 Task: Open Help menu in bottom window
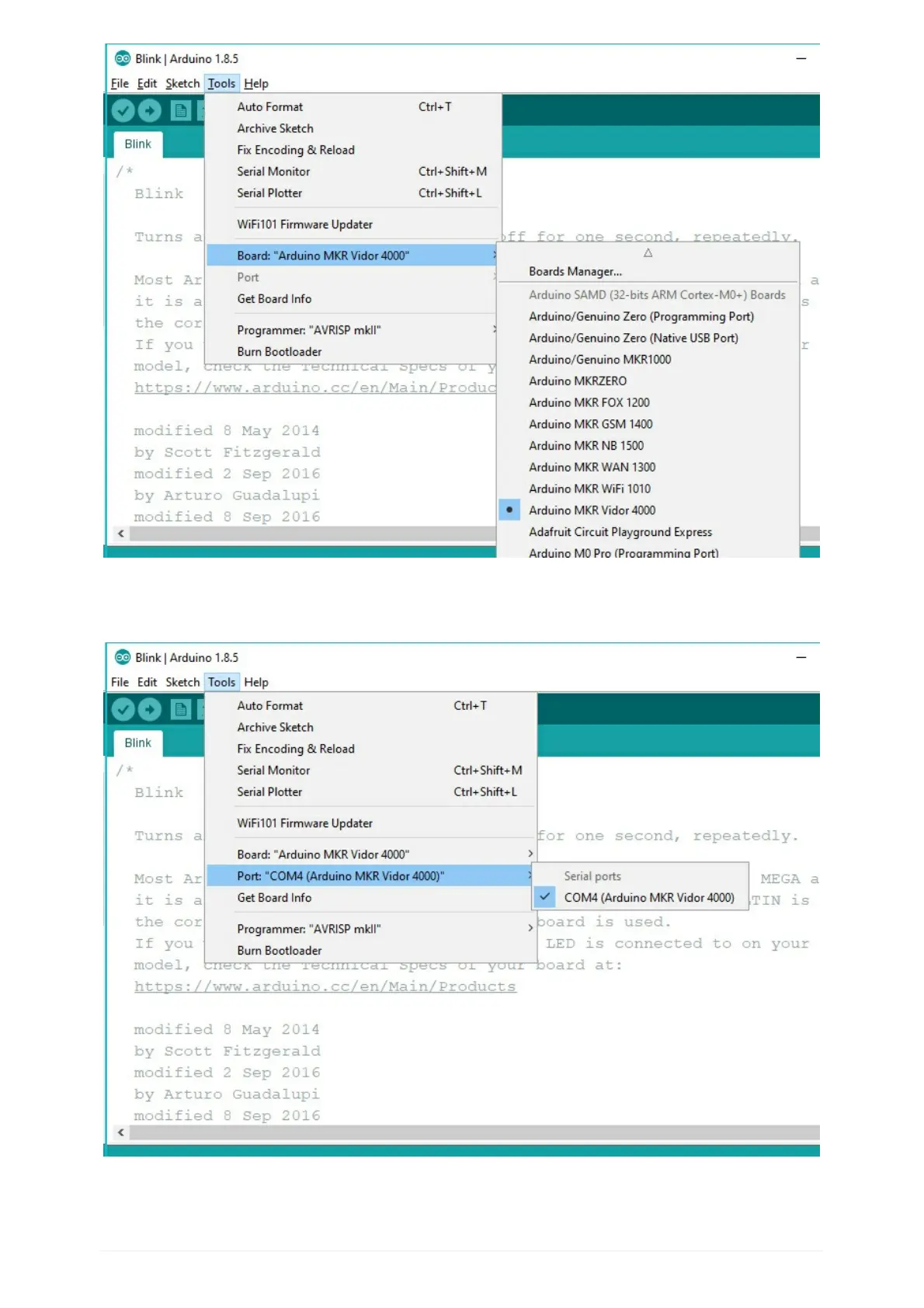256,682
